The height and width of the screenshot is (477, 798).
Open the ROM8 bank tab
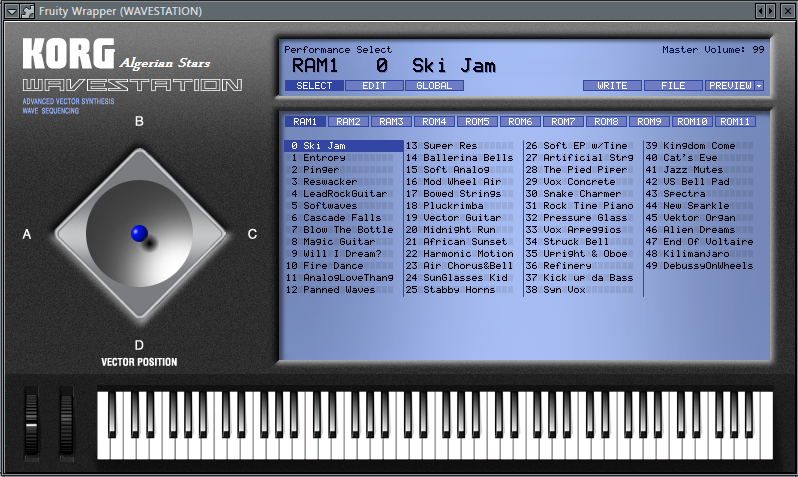[606, 122]
